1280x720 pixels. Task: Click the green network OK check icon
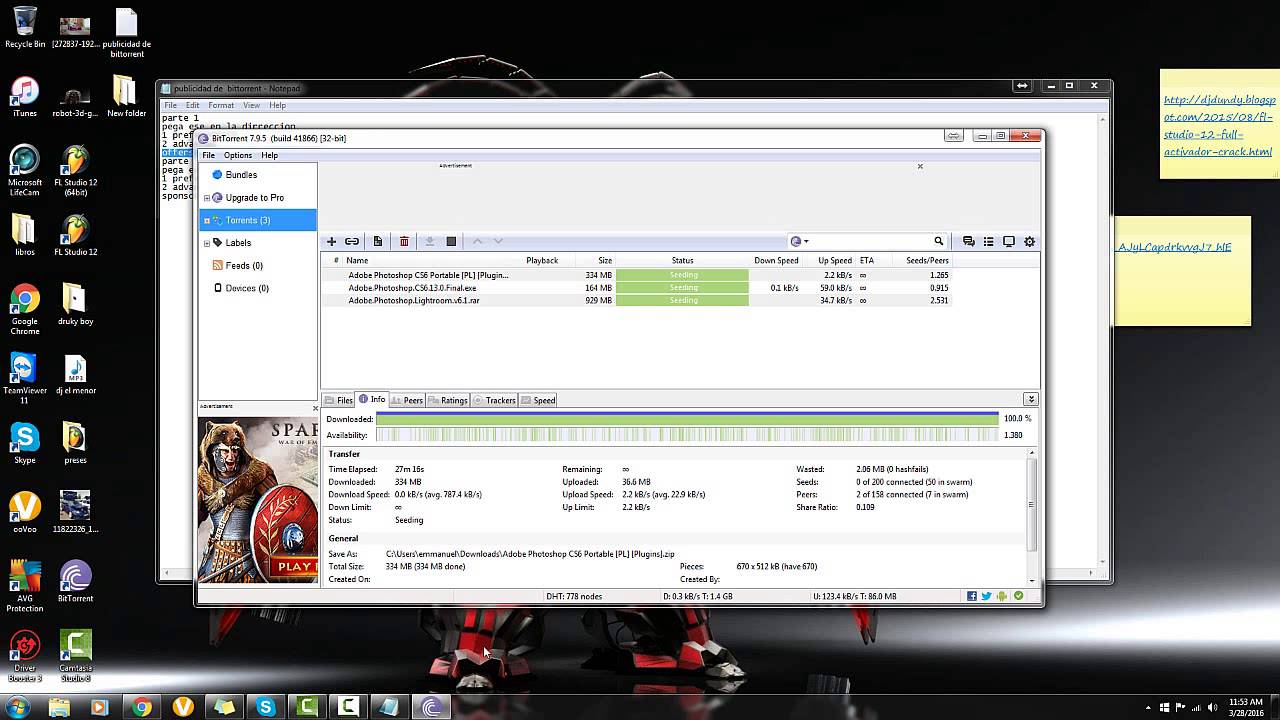pos(1018,596)
